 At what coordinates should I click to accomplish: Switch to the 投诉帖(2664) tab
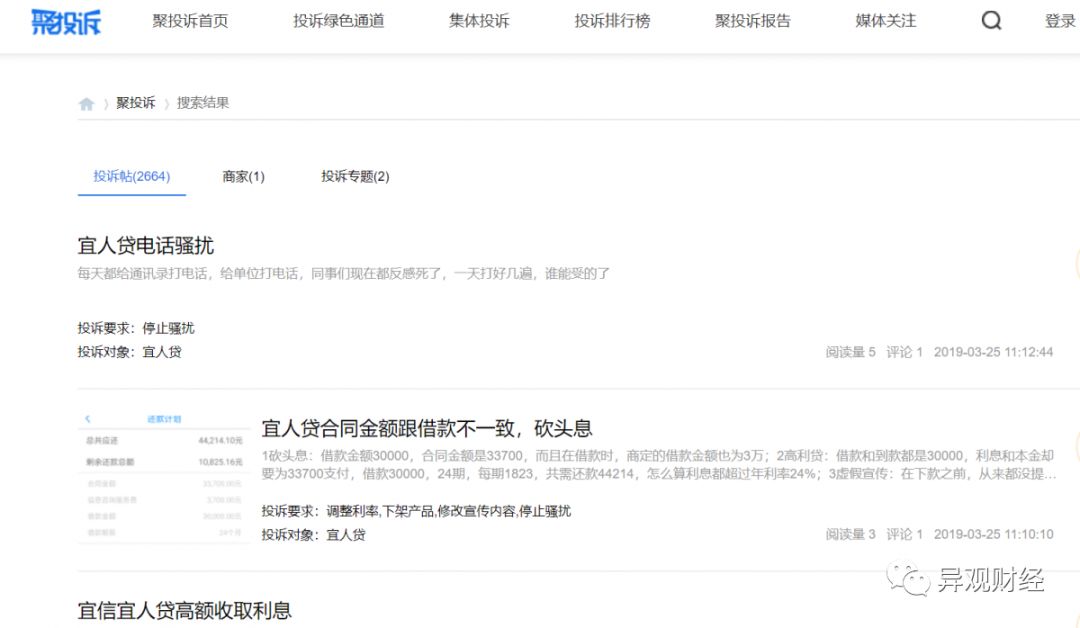(x=132, y=177)
